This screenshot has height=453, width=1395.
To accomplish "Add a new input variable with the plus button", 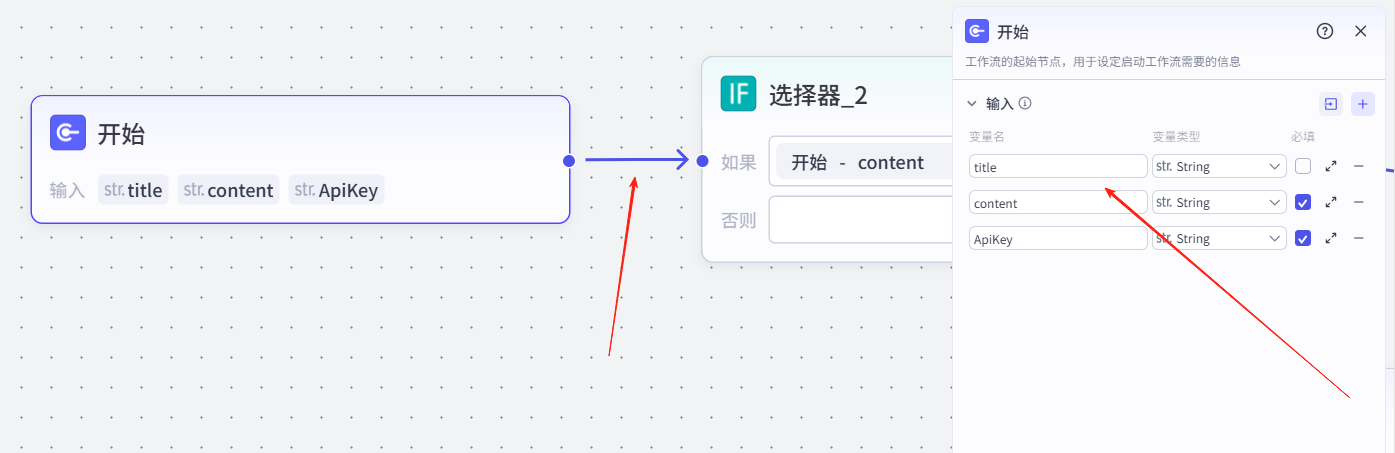I will (1362, 103).
